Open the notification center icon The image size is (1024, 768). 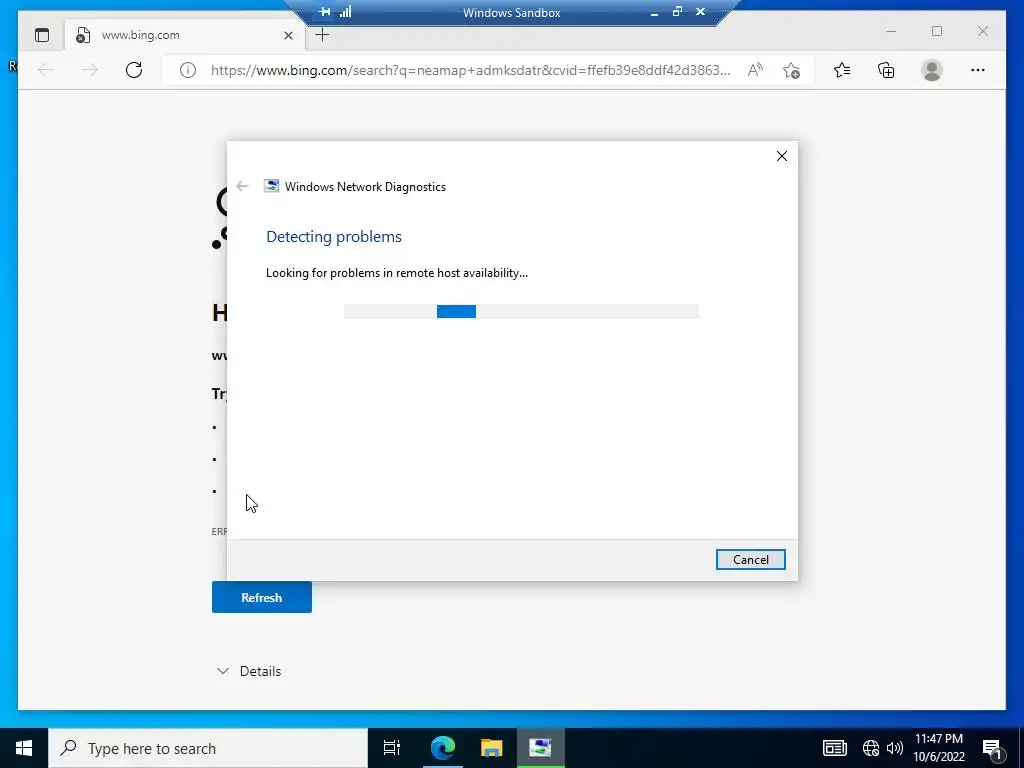pyautogui.click(x=992, y=749)
